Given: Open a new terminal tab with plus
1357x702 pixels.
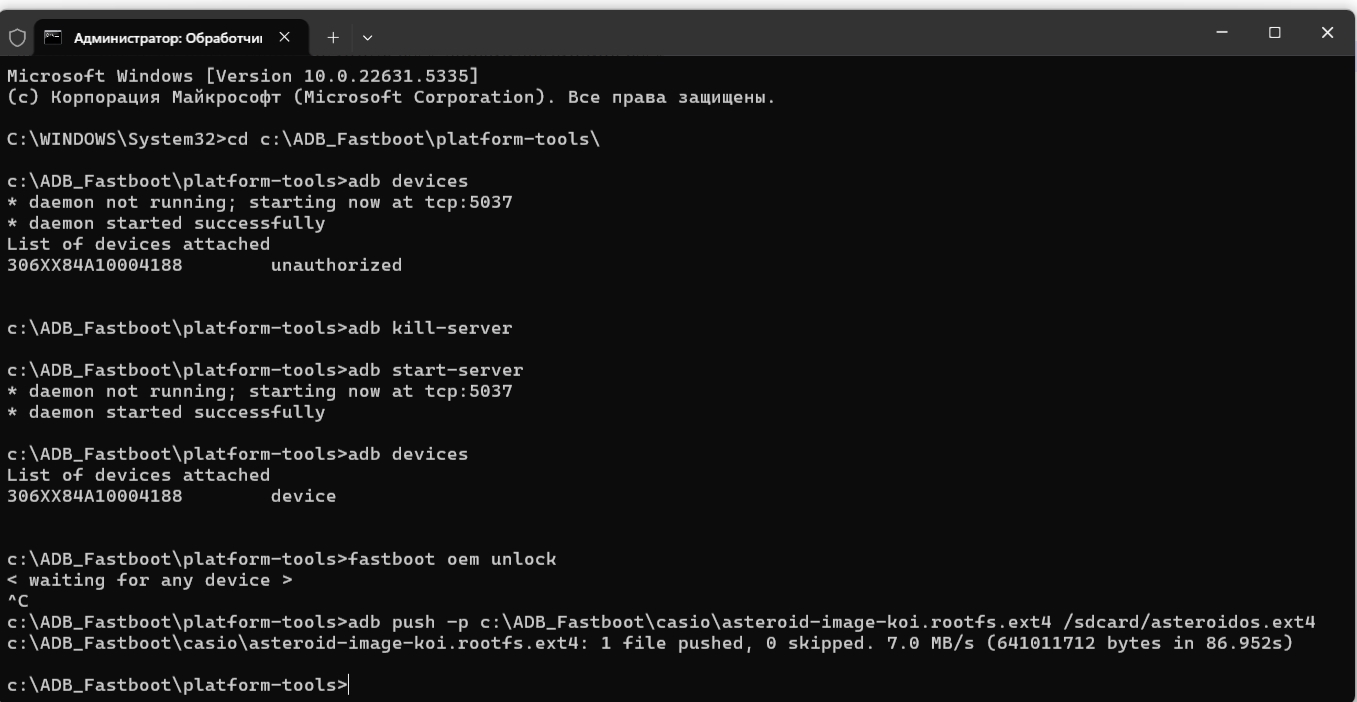Looking at the screenshot, I should pos(333,37).
